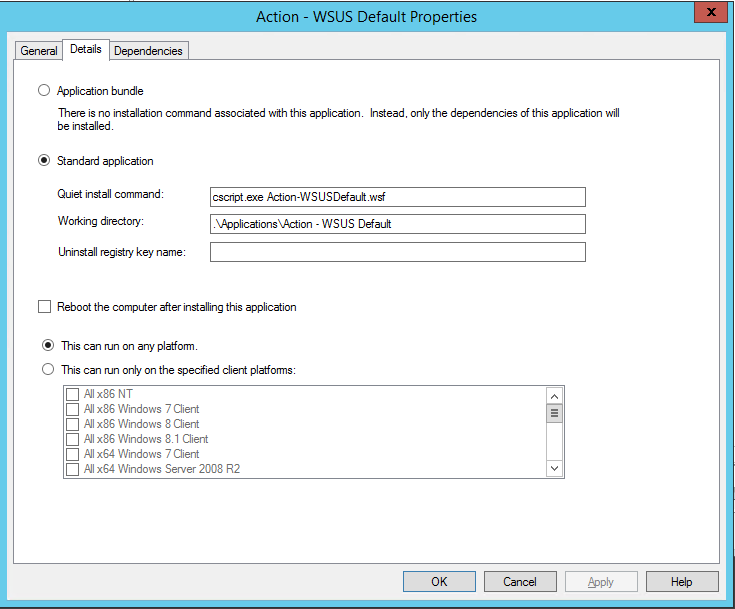Click the platform list scroll up arrow
The image size is (735, 609).
(x=554, y=395)
